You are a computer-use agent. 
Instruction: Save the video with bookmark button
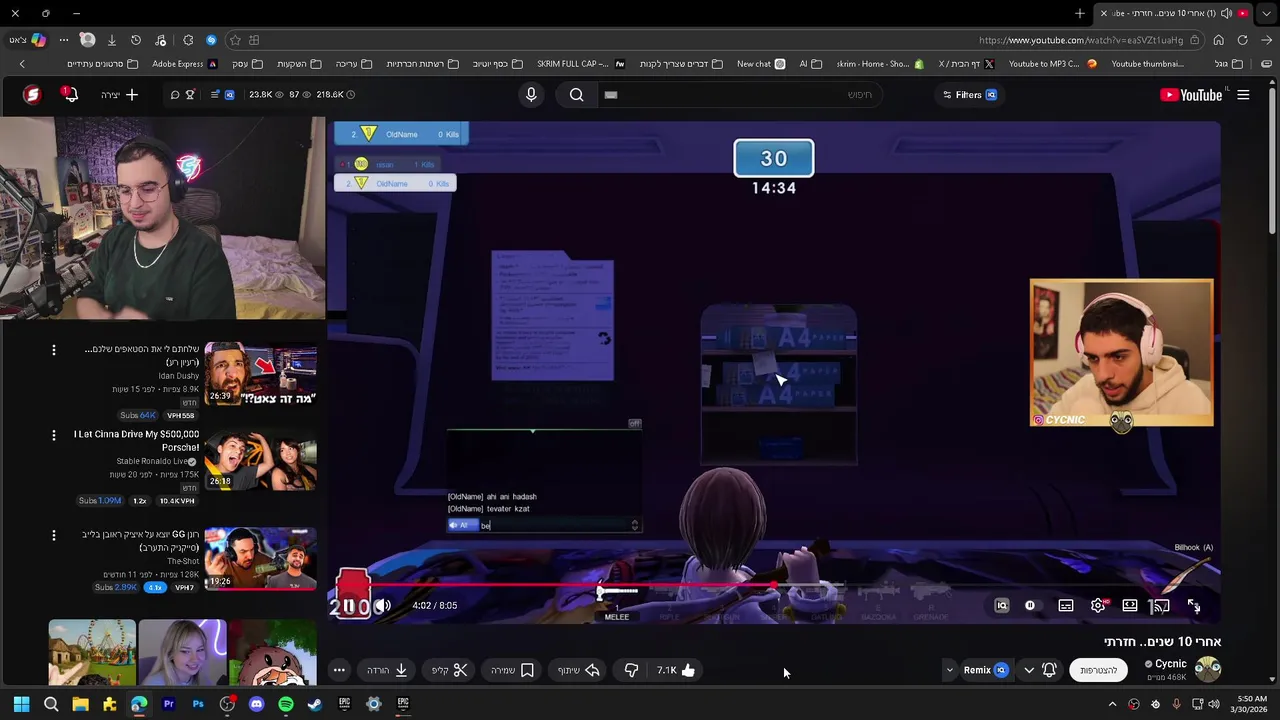pos(513,670)
